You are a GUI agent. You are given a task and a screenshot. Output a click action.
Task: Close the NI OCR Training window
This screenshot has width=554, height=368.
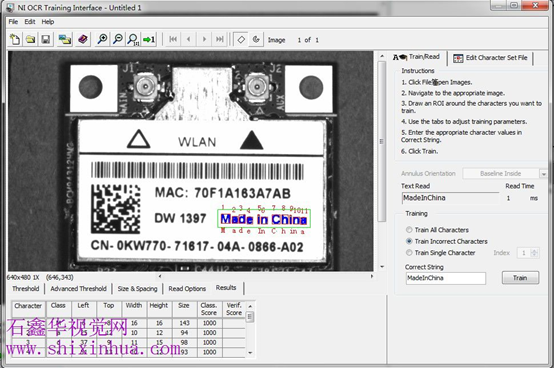535,5
